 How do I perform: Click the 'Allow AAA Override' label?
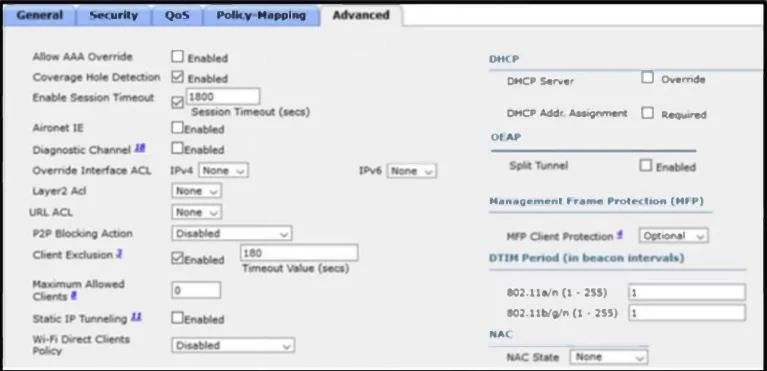[82, 57]
